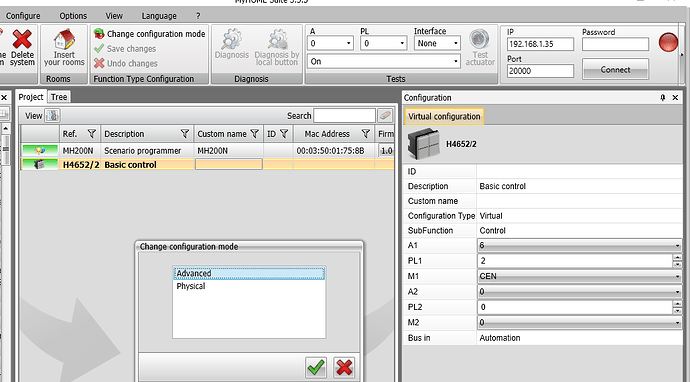The height and width of the screenshot is (382, 690).
Task: Select the MH200N Scenario programmer row
Action: pos(207,150)
